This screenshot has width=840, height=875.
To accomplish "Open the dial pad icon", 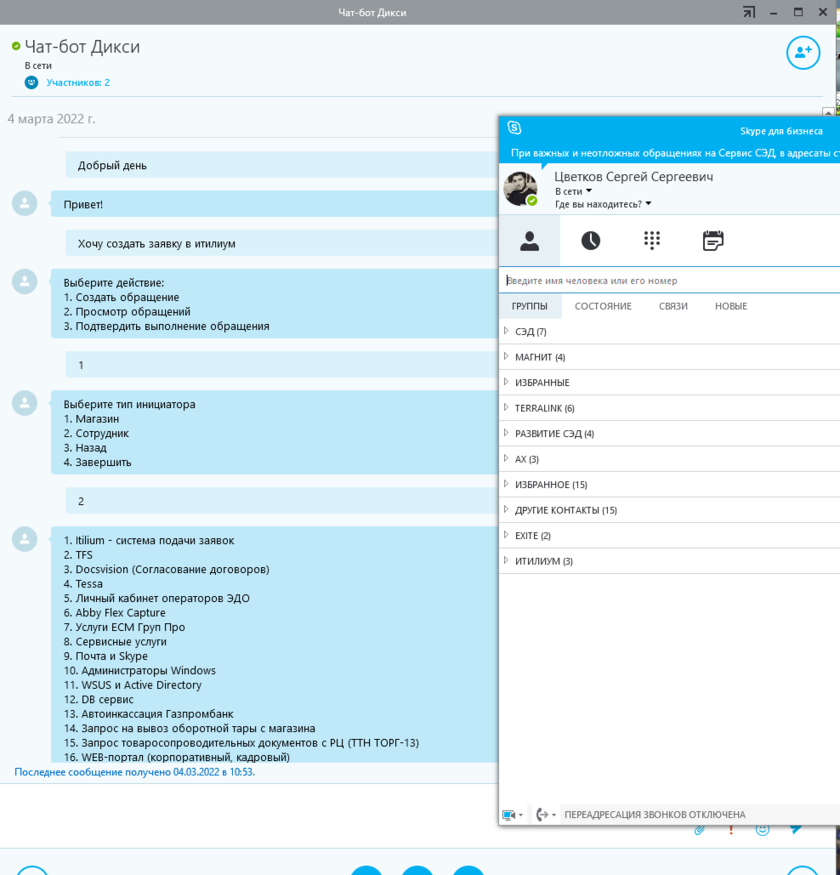I will [x=652, y=241].
